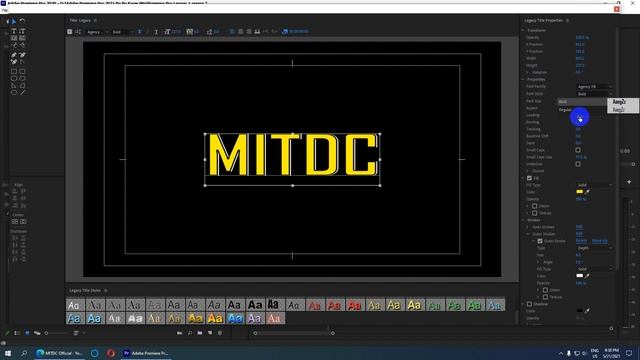Select the Line tool
Viewport: 640px width, 360px height.
click(22, 92)
